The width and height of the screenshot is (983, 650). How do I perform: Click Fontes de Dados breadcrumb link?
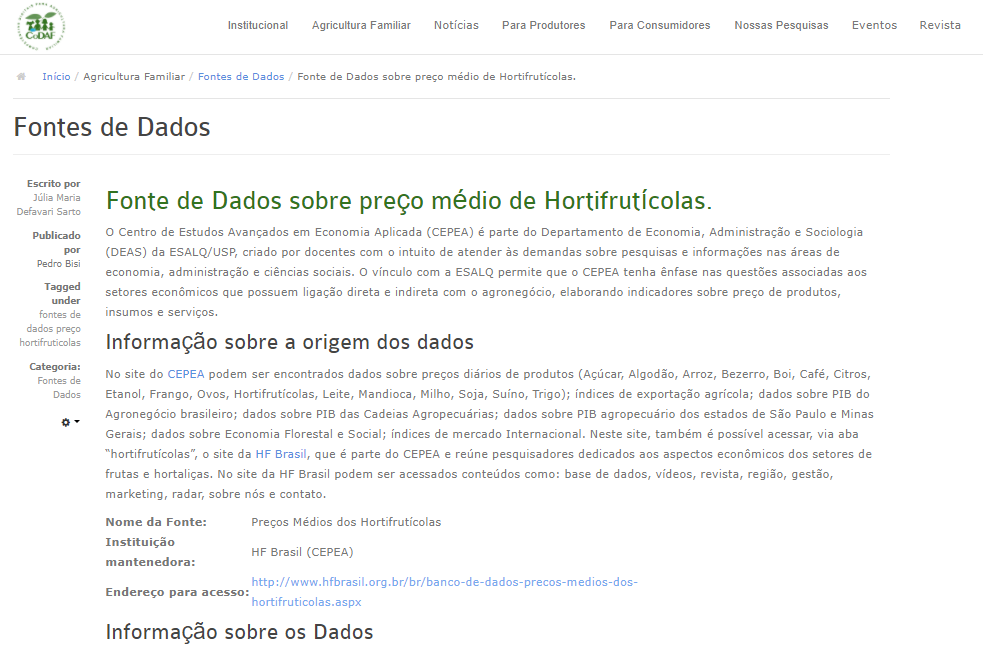pyautogui.click(x=241, y=77)
